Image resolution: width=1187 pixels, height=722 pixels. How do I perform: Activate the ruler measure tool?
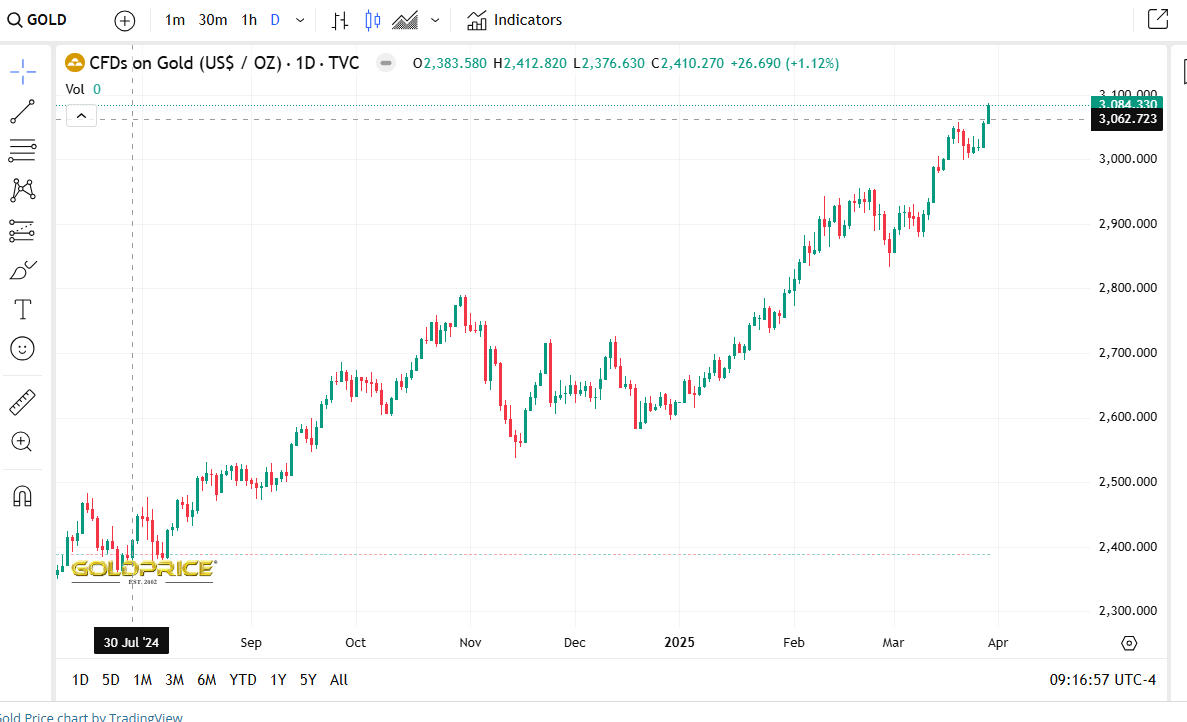point(23,402)
